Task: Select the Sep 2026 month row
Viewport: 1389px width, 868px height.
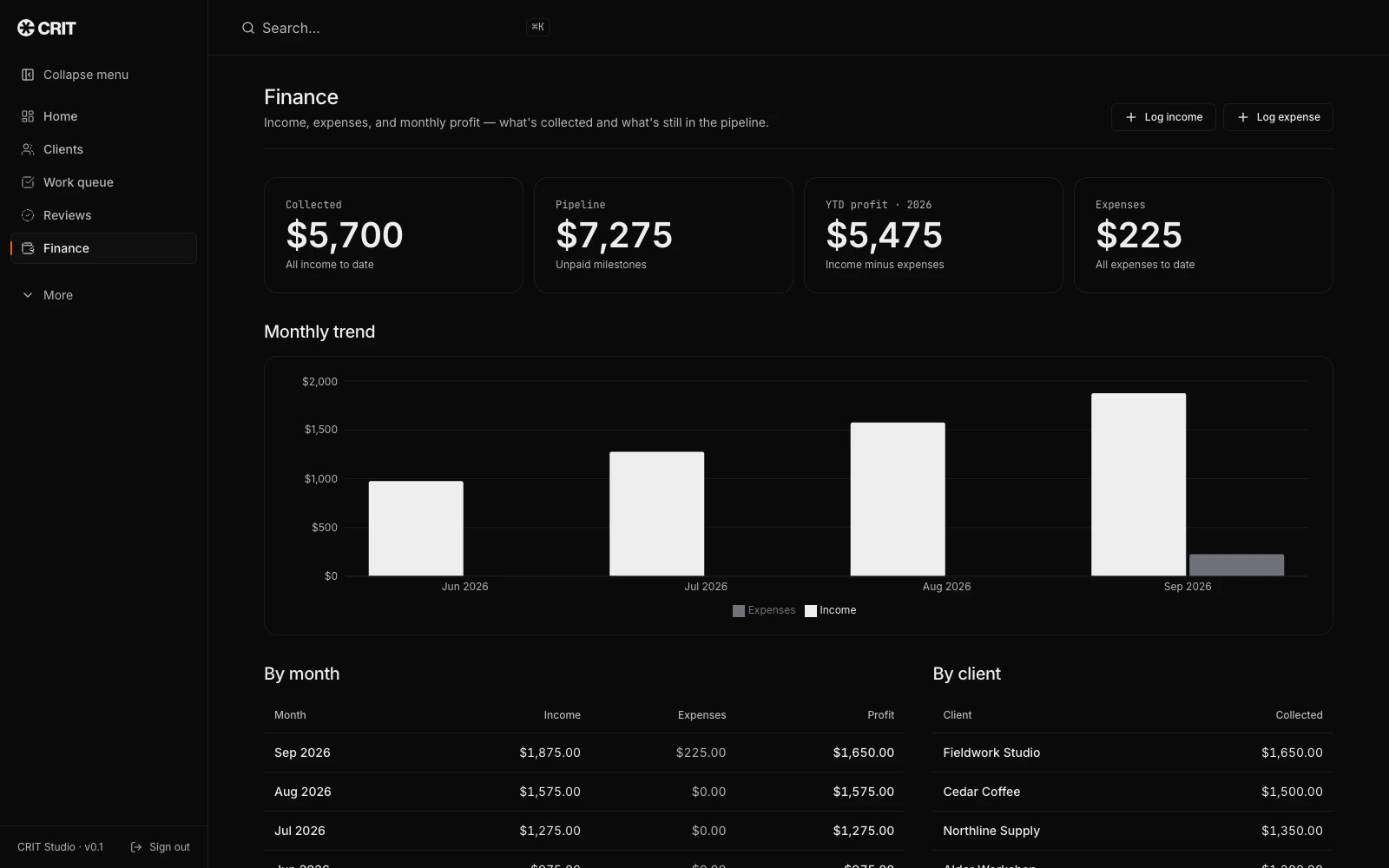Action: point(584,753)
